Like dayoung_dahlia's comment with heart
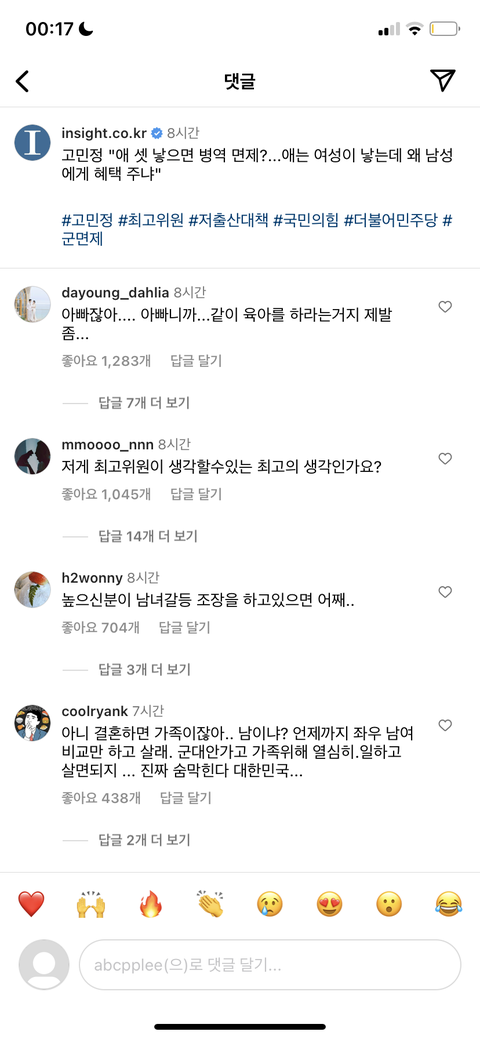Viewport: 480px width, 1039px height. coord(446,307)
